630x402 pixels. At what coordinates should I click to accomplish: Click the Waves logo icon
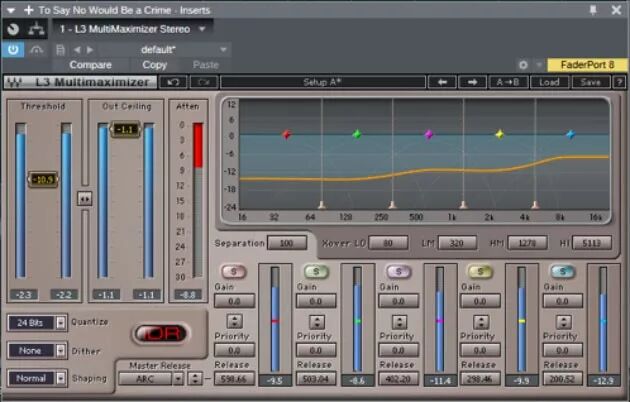tap(14, 82)
